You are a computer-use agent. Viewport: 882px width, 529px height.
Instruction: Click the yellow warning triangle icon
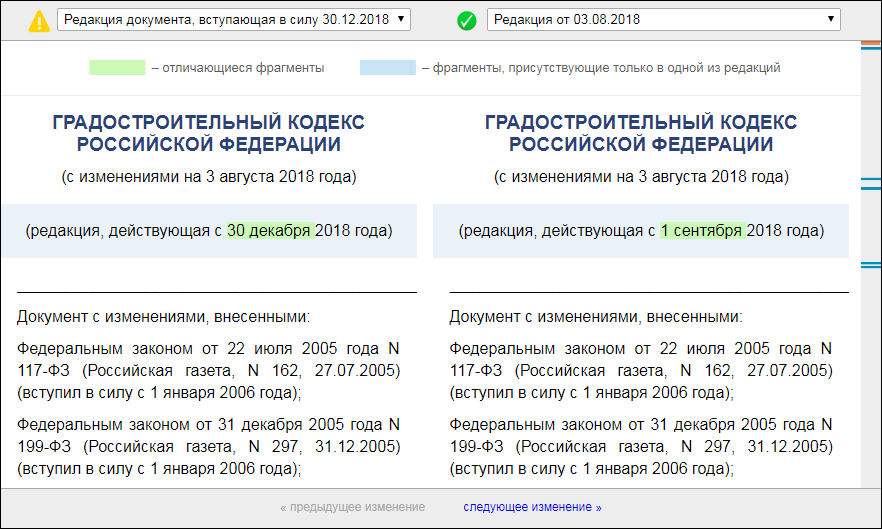click(x=39, y=20)
